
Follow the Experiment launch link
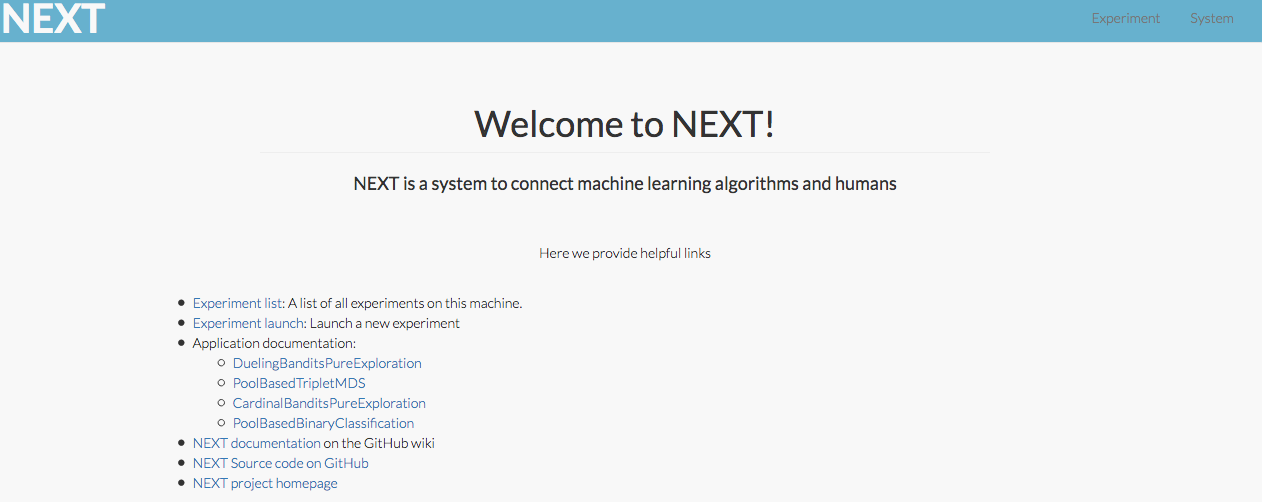tap(247, 323)
